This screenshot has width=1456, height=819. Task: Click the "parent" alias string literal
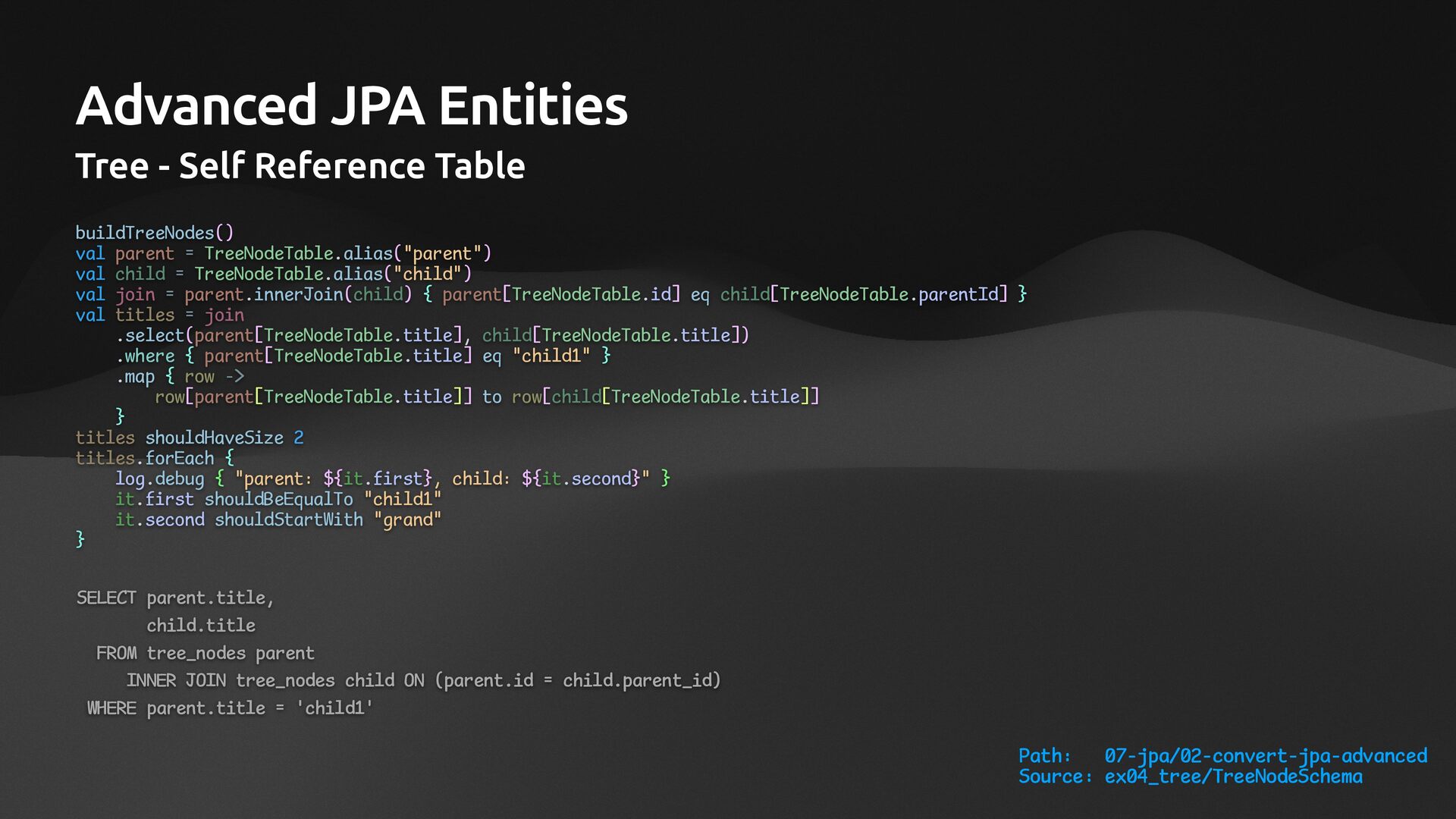[442, 253]
